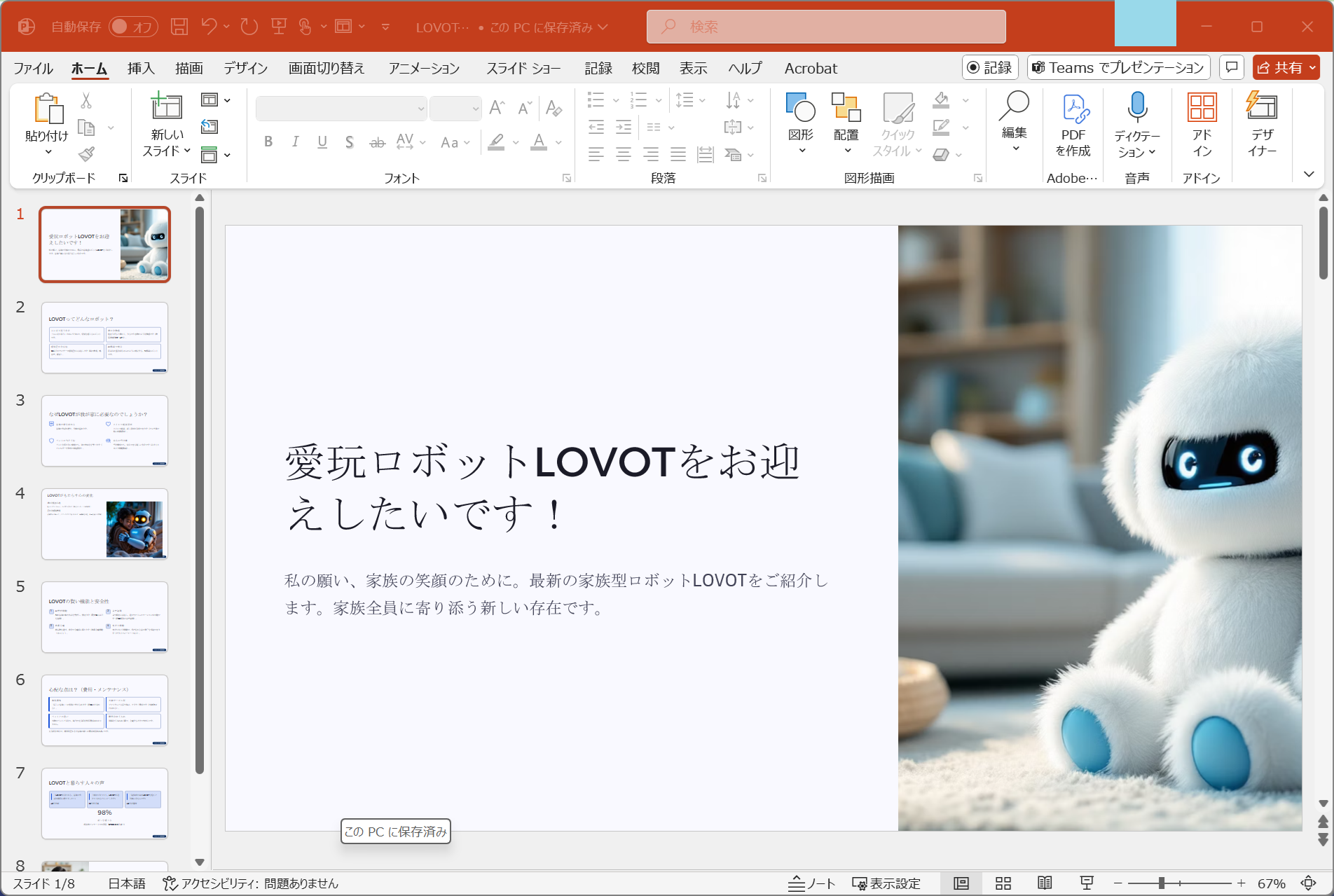Toggle AutoSave switch

133,27
